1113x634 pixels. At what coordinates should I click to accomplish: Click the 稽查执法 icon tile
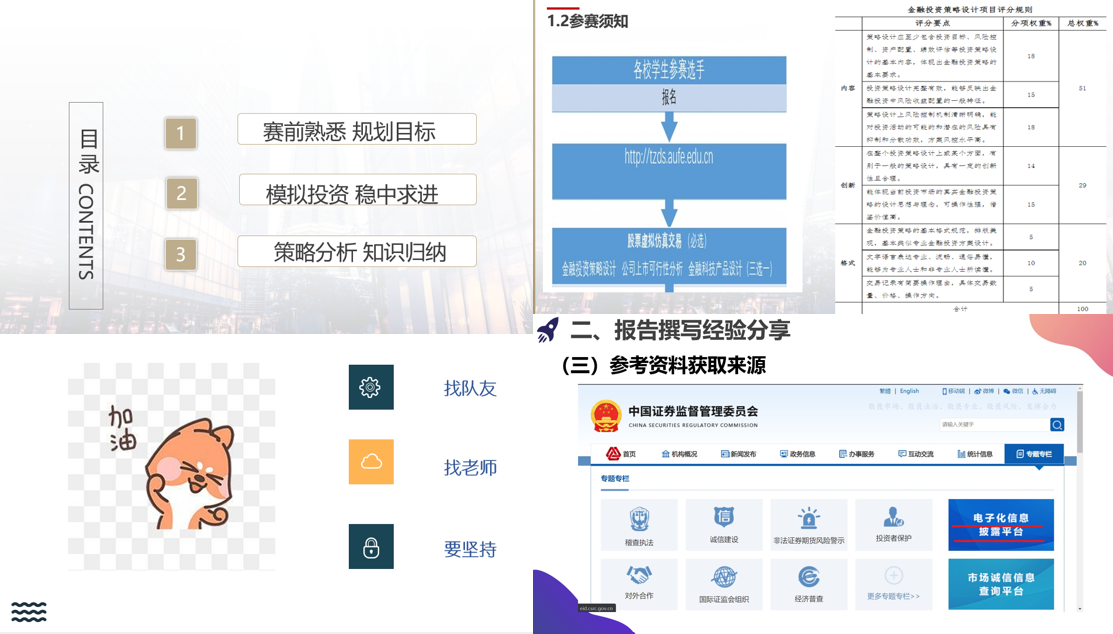[x=639, y=524]
